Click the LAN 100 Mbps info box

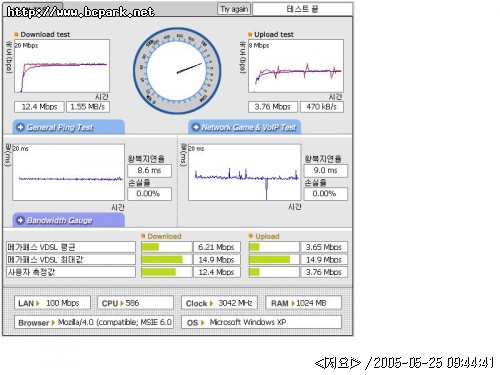coord(52,303)
